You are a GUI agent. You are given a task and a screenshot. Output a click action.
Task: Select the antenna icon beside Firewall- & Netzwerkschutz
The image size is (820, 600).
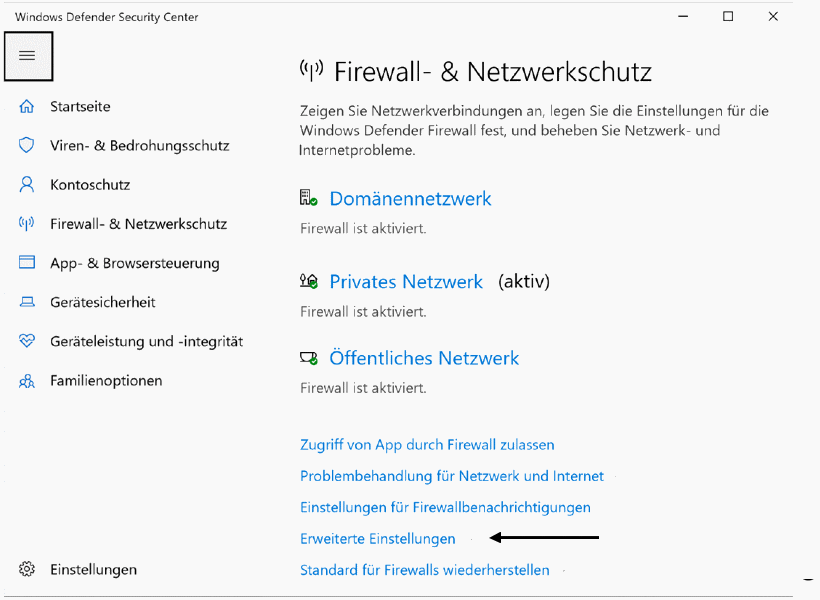[27, 224]
